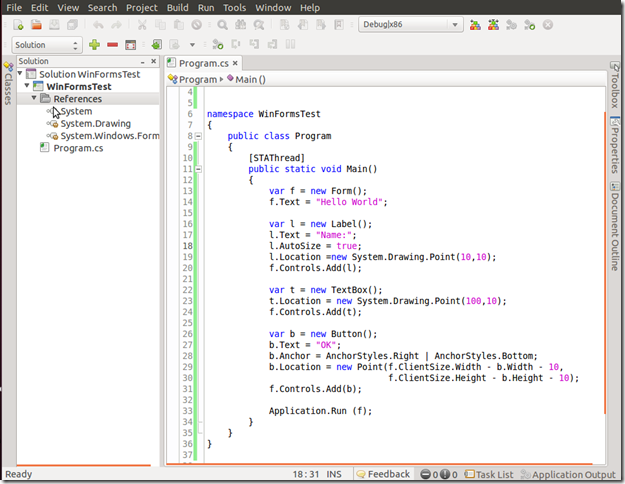This screenshot has height=484, width=625.
Task: Open the Build menu
Action: coord(178,7)
